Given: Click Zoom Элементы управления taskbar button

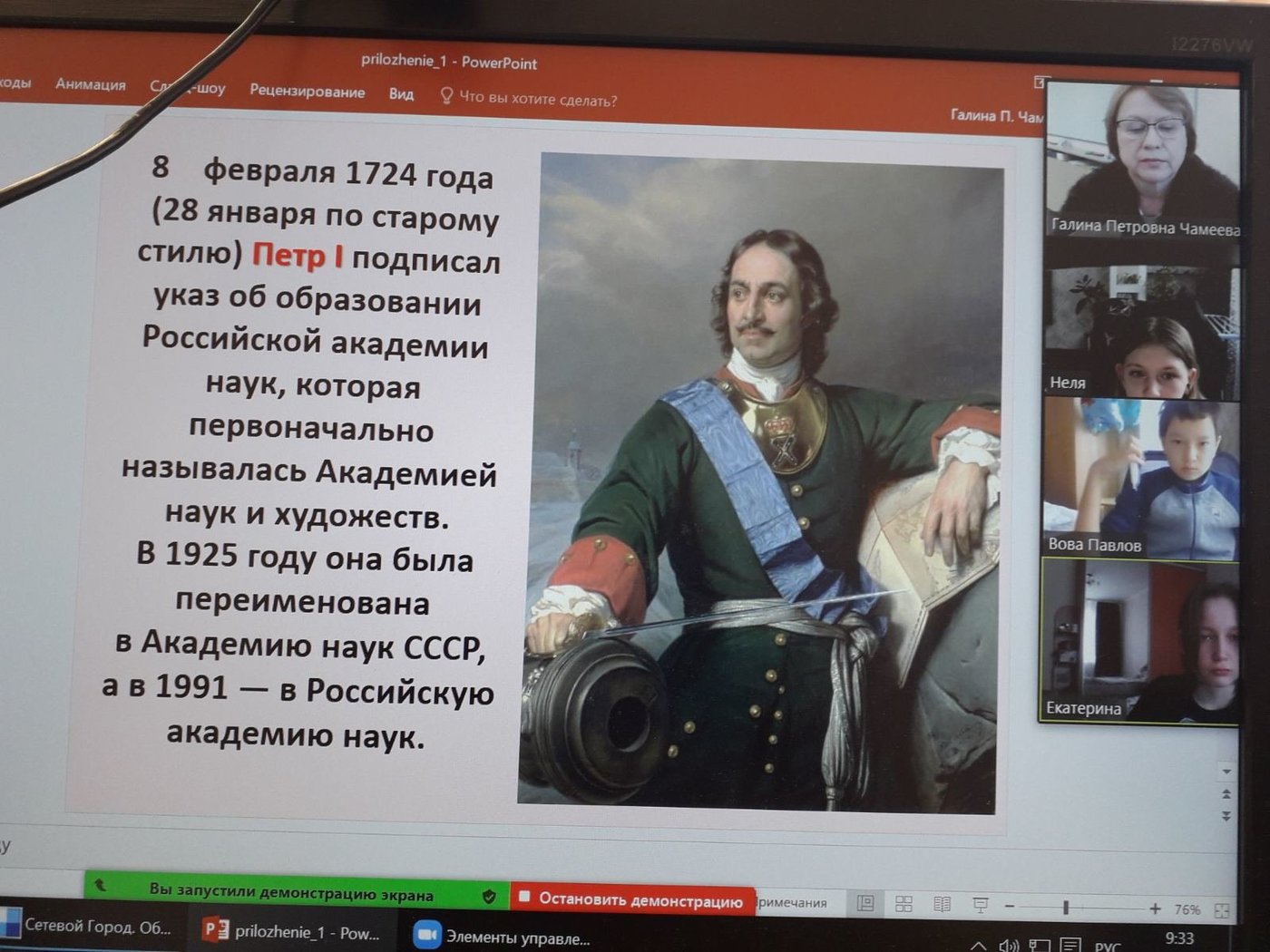Looking at the screenshot, I should (x=501, y=936).
